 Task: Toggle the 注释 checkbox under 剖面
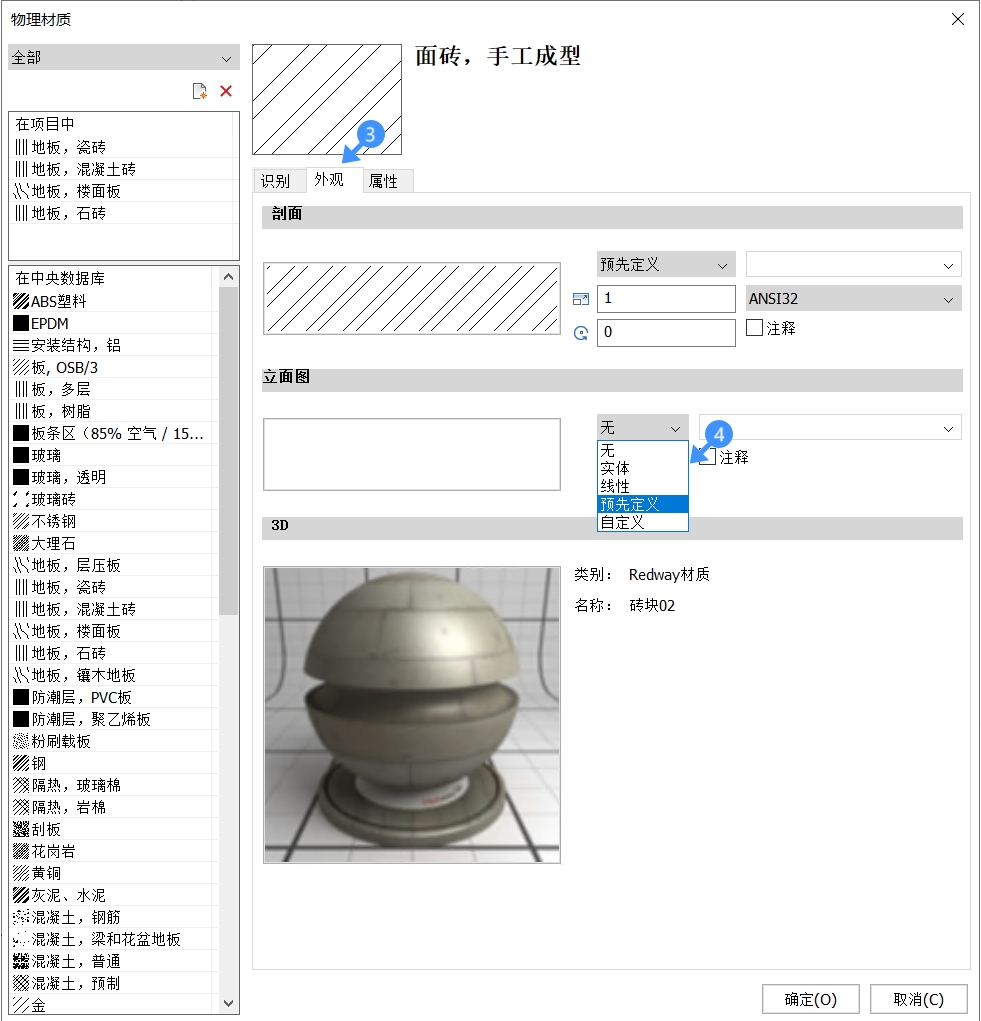(754, 328)
